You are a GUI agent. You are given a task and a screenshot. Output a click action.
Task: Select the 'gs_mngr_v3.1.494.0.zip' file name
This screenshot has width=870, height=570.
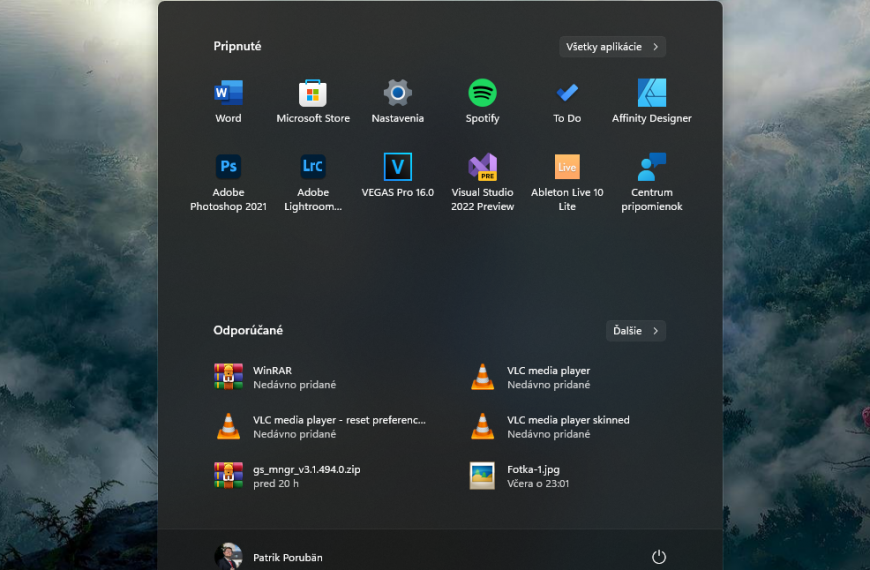click(307, 469)
